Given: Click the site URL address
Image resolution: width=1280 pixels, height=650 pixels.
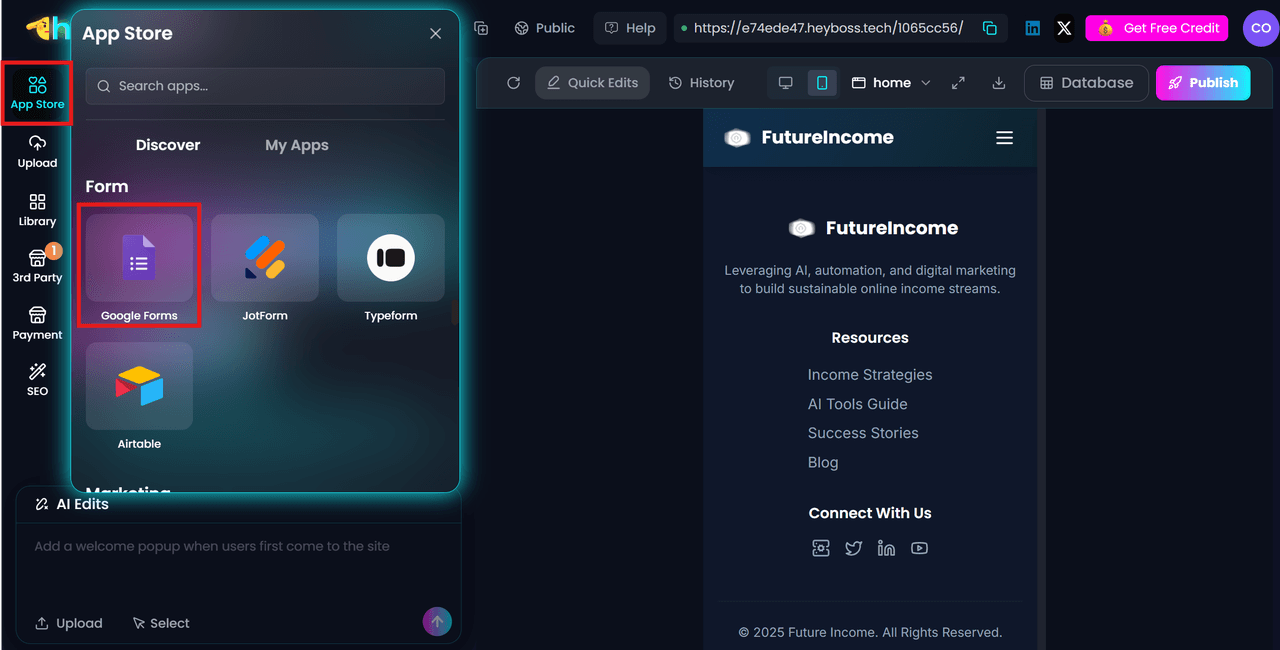Looking at the screenshot, I should (828, 28).
